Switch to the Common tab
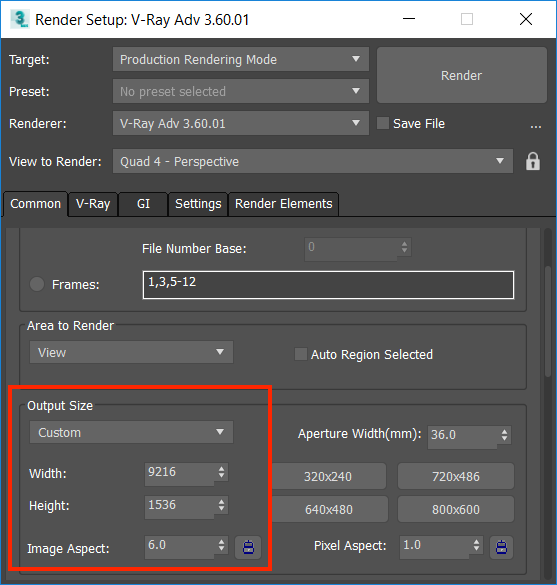Image resolution: width=557 pixels, height=585 pixels. click(35, 204)
